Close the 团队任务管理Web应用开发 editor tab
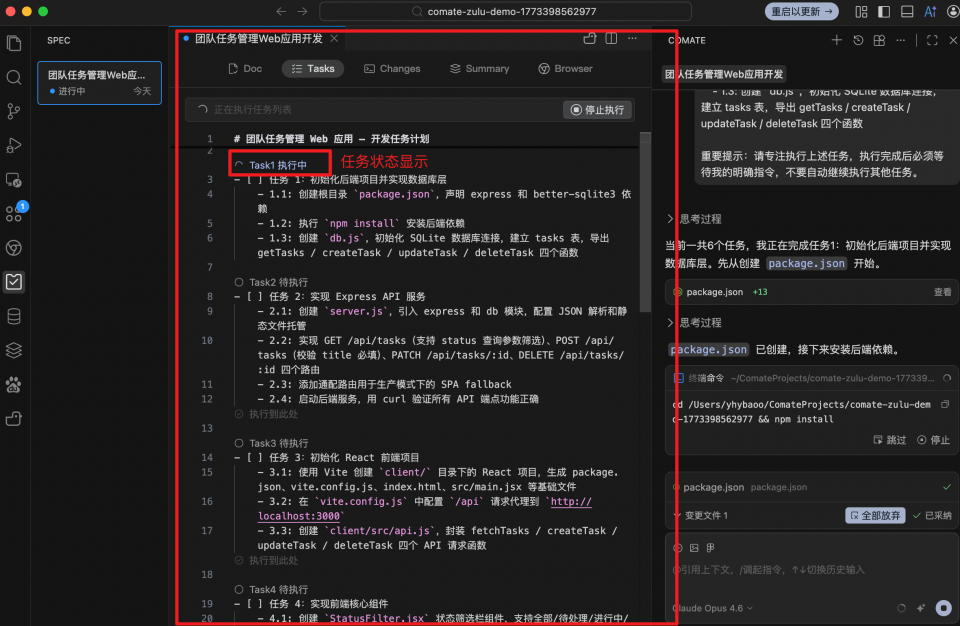Image resolution: width=960 pixels, height=626 pixels. tap(334, 39)
